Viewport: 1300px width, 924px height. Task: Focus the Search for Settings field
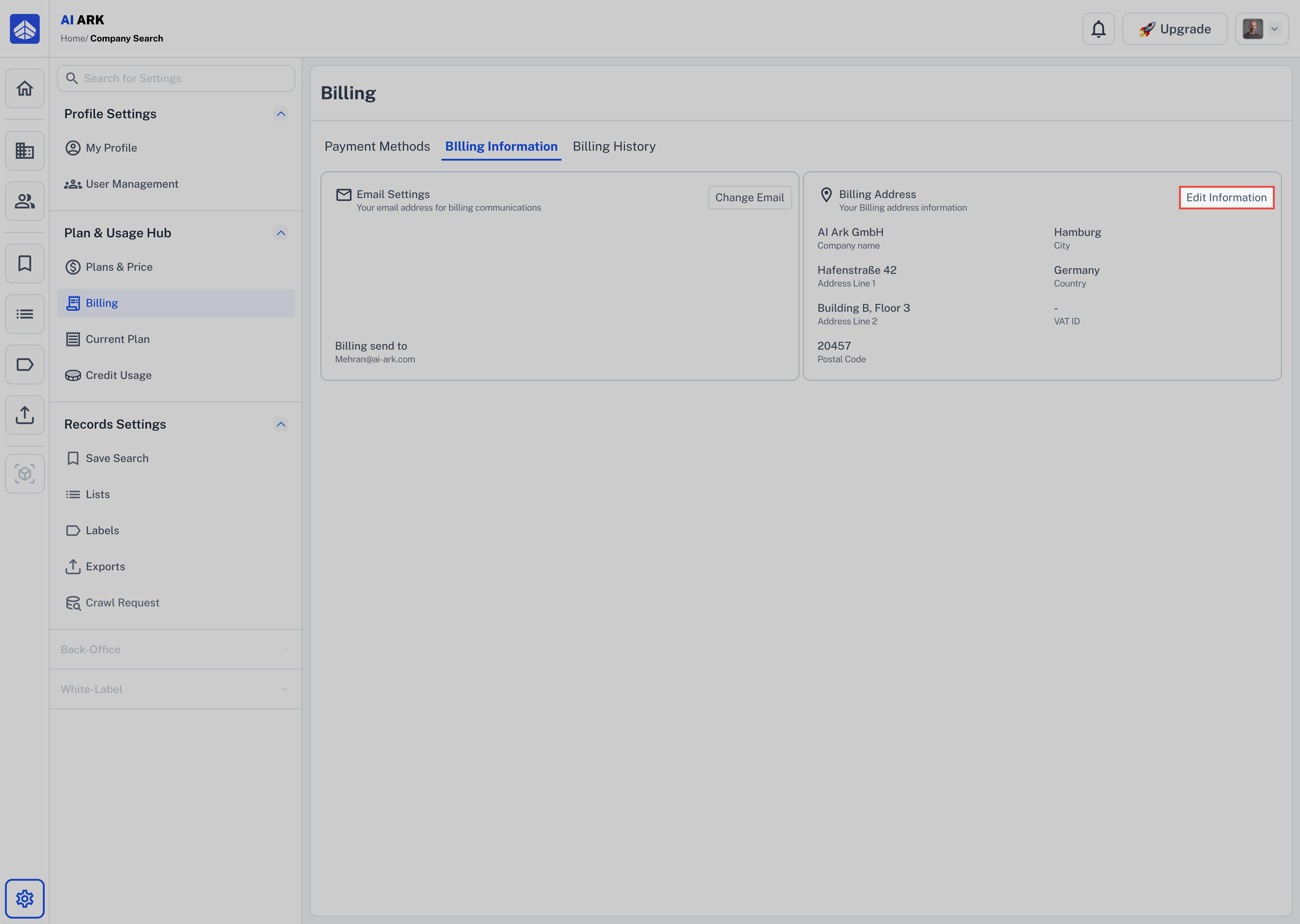(176, 79)
